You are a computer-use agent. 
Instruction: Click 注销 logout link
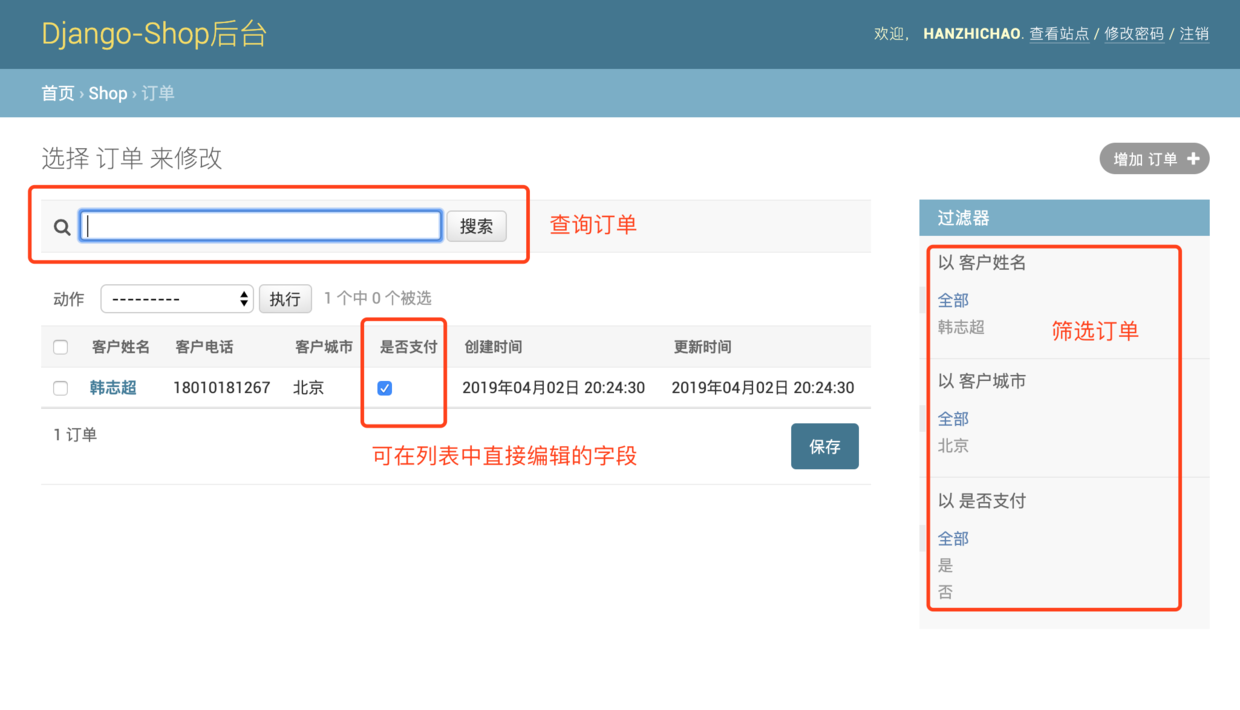[x=1195, y=34]
